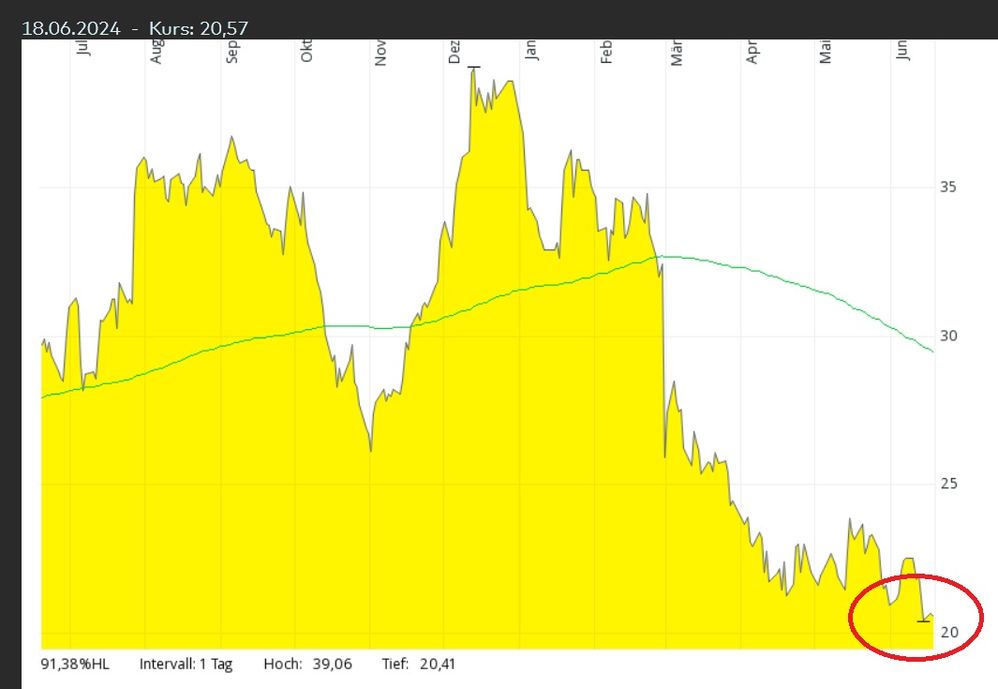Click the 'Aug' month axis label
998x689 pixels.
click(156, 53)
